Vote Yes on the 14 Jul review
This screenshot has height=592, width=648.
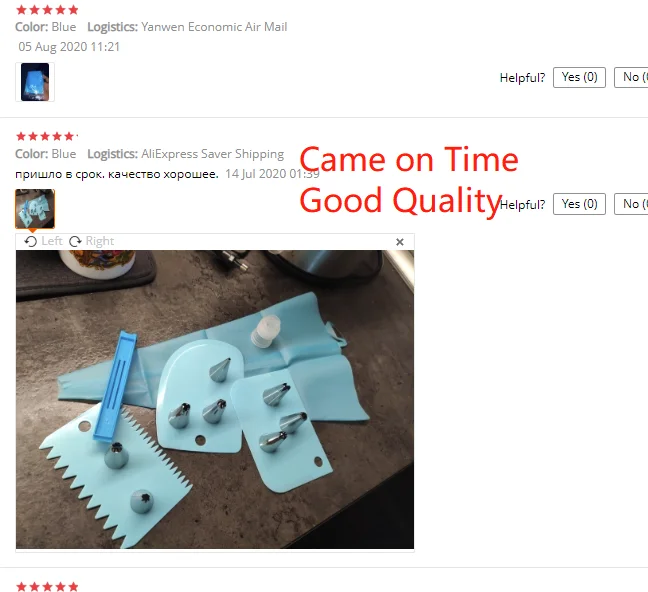[579, 204]
